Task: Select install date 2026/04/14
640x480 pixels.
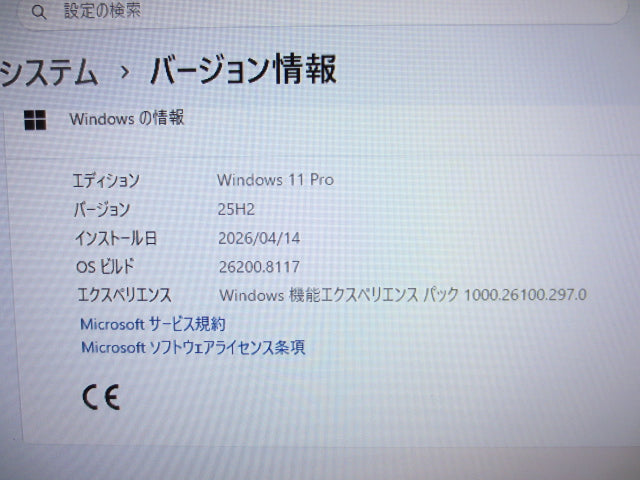Action: (259, 238)
